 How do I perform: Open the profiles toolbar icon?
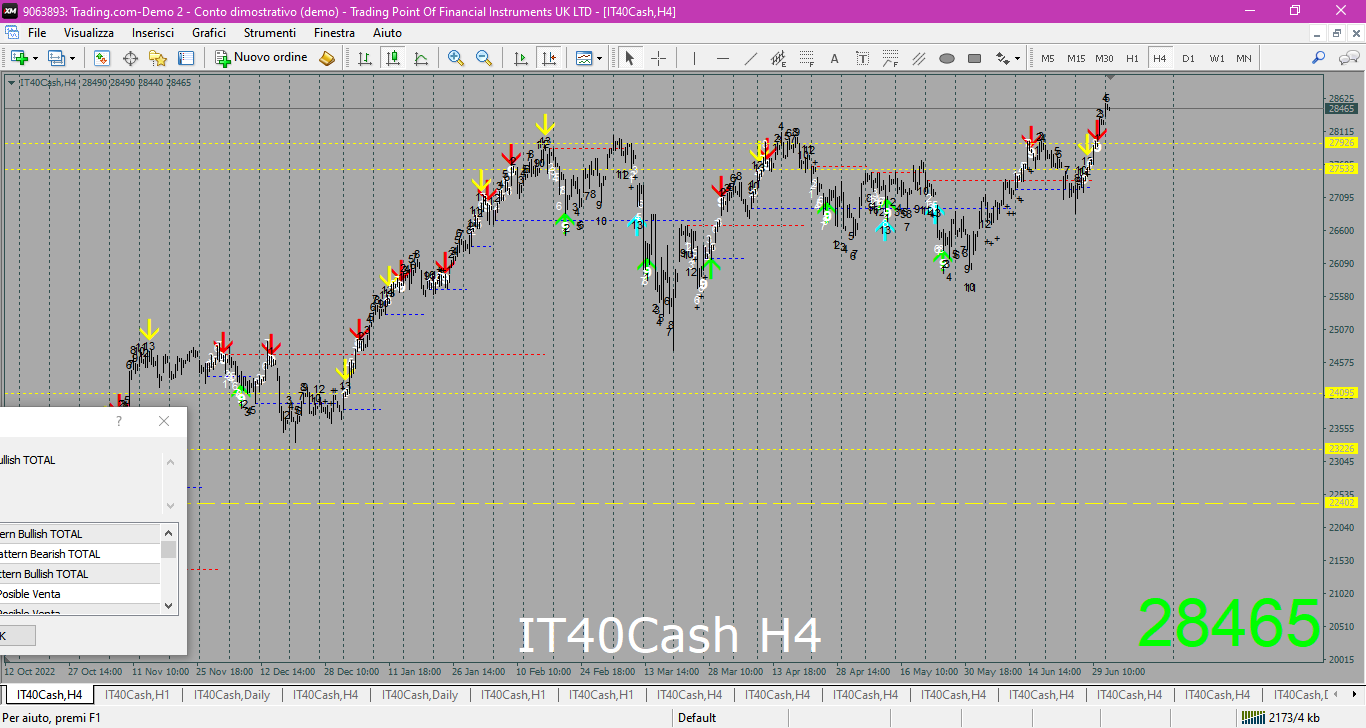point(56,58)
